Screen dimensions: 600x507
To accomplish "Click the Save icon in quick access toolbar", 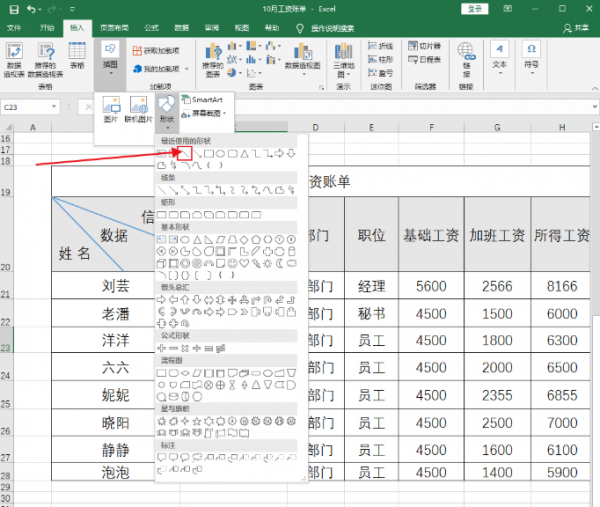I will [x=14, y=9].
